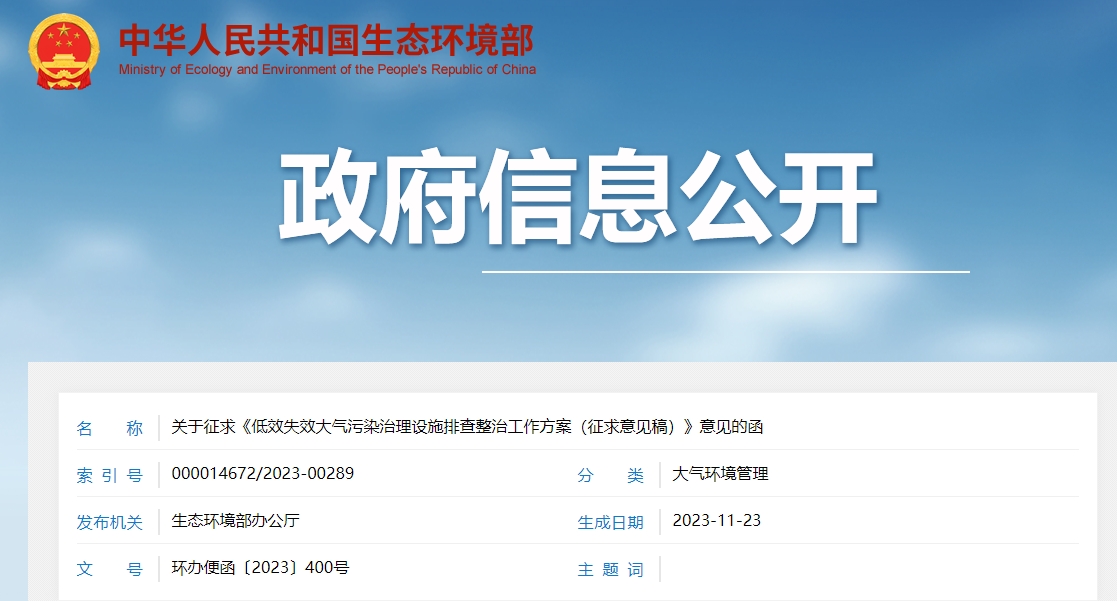The image size is (1117, 601).
Task: Click the 名称 field label
Action: click(113, 428)
